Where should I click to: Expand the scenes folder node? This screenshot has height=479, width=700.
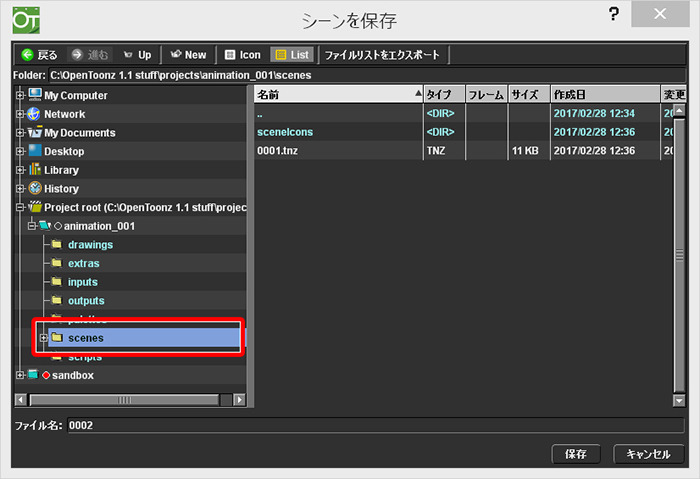click(43, 338)
